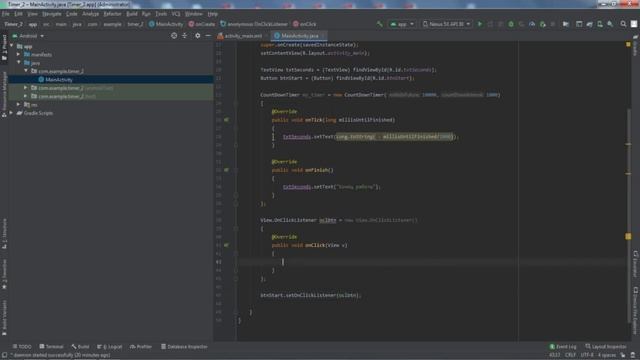Image resolution: width=640 pixels, height=360 pixels.
Task: Open the Favorites side tab
Action: [x=4, y=274]
